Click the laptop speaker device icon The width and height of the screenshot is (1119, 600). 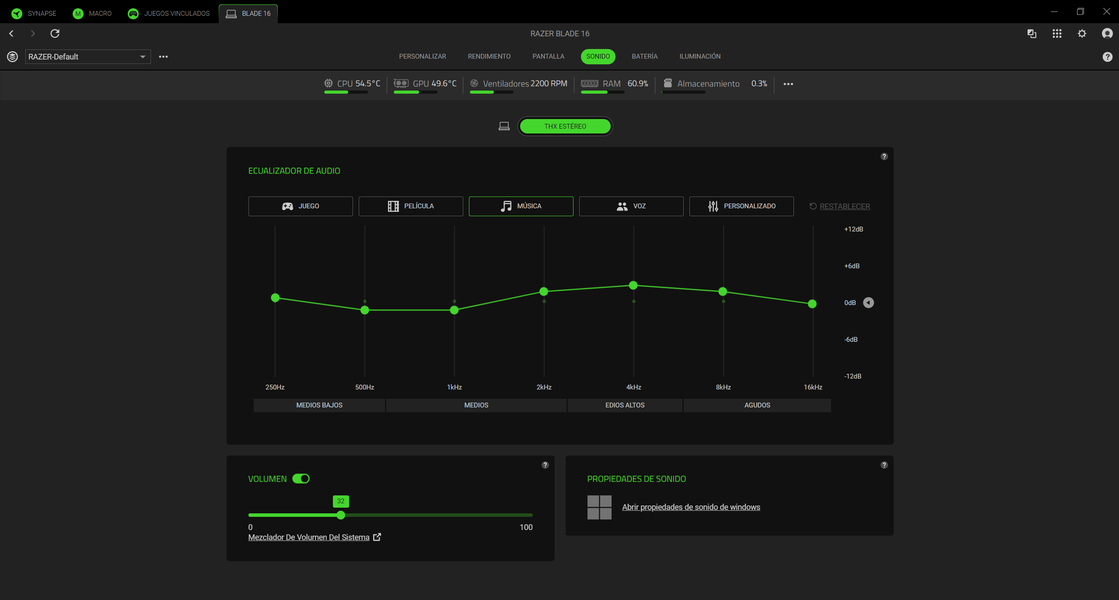click(x=504, y=126)
